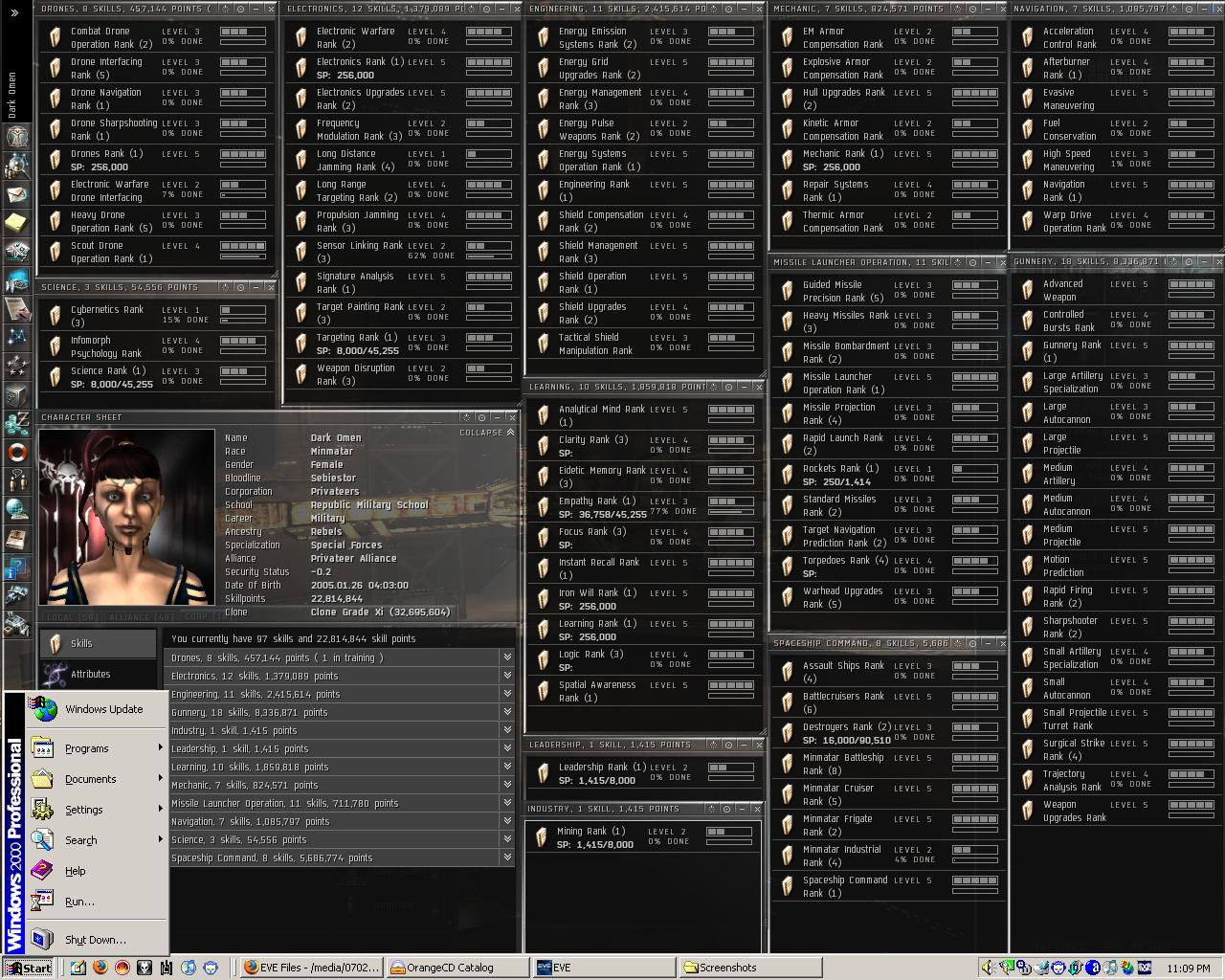This screenshot has height=980, width=1225.
Task: Switch to the OrangeCD Catalog taskbar button
Action: click(457, 968)
